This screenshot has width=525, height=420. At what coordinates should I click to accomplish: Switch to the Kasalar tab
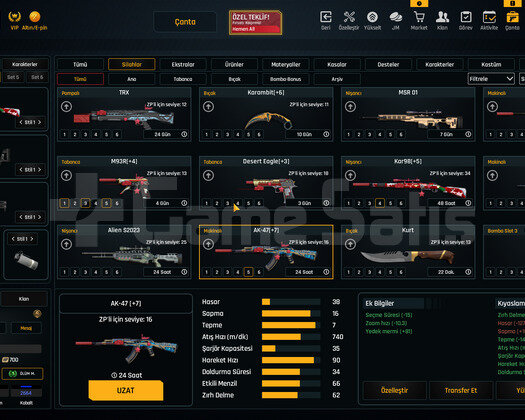click(337, 64)
